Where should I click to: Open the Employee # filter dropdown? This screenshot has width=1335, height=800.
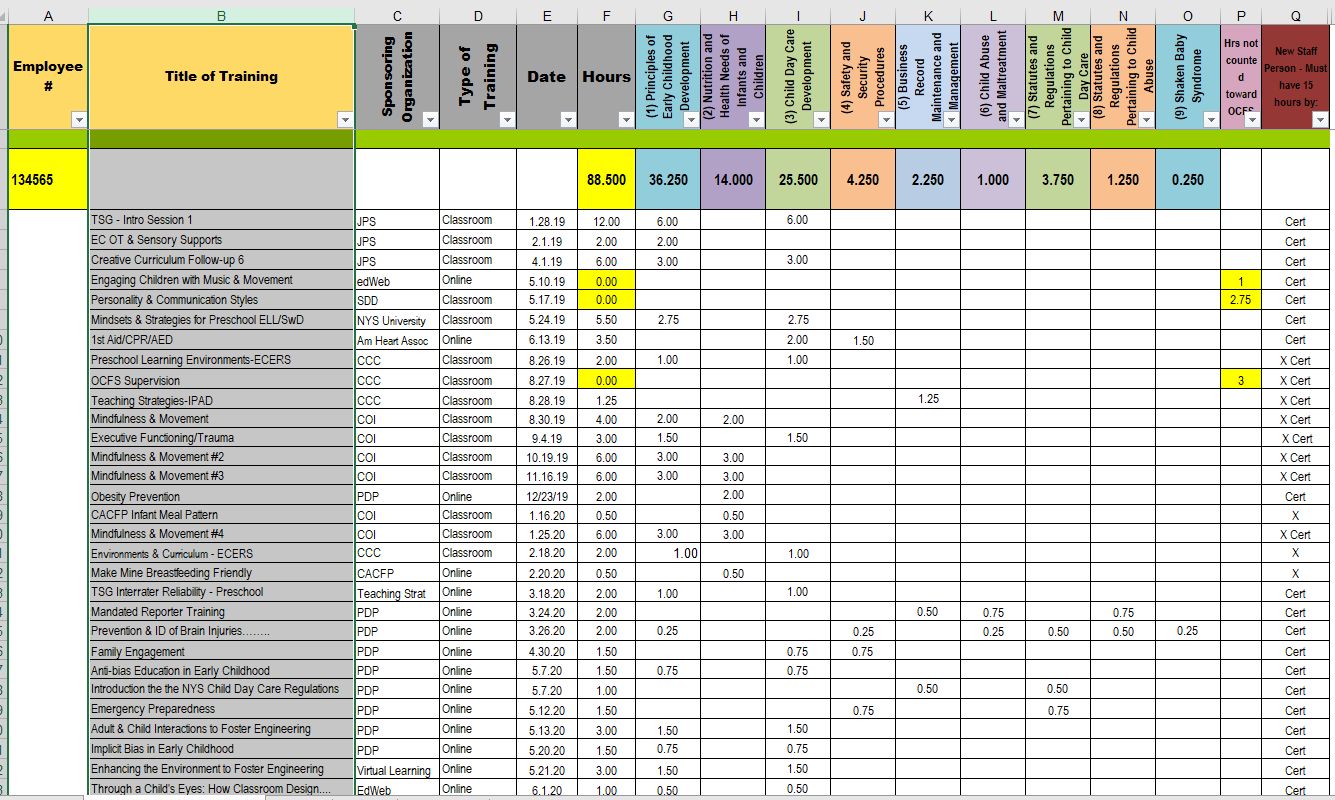point(79,120)
